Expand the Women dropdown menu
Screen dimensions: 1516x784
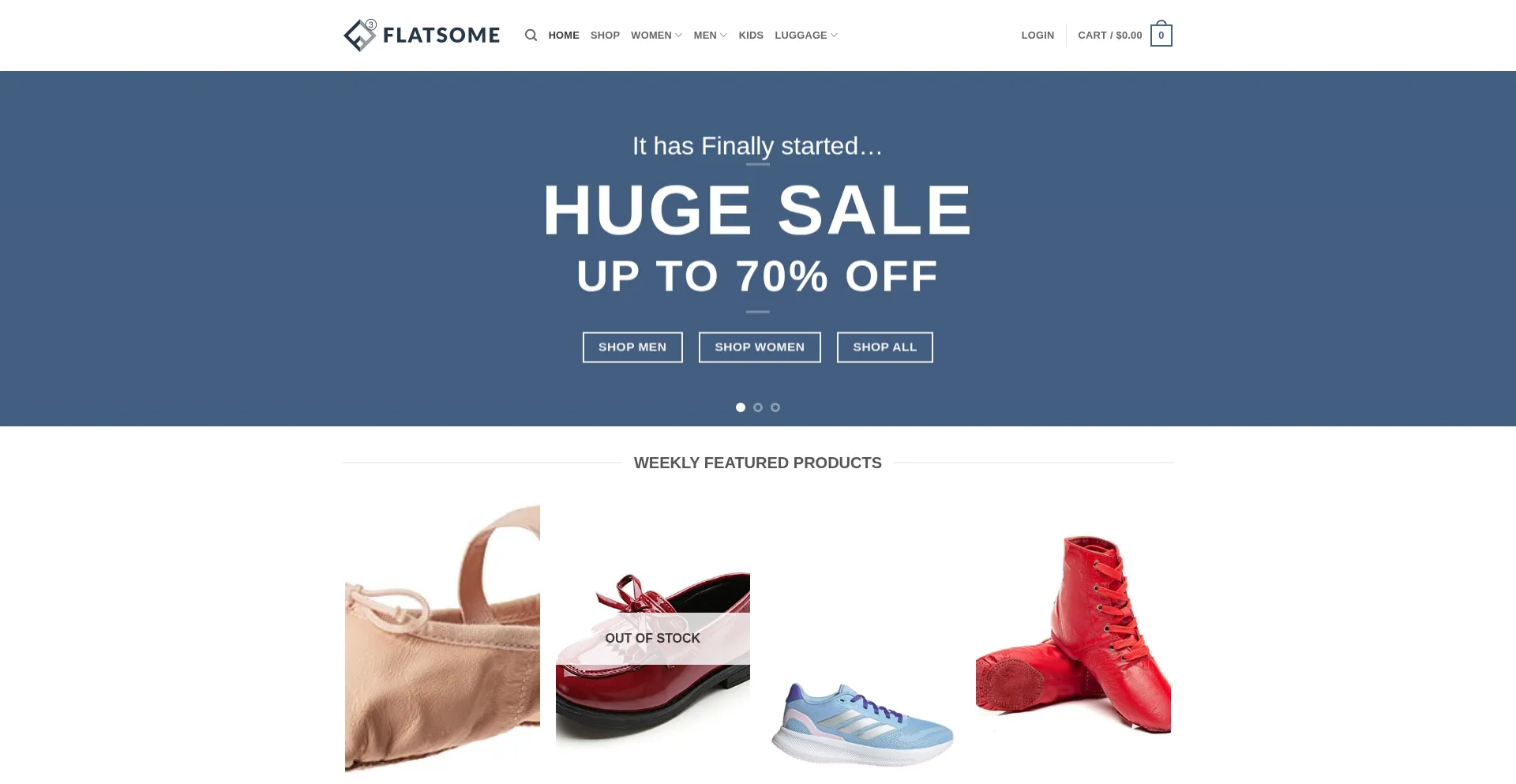click(x=656, y=36)
